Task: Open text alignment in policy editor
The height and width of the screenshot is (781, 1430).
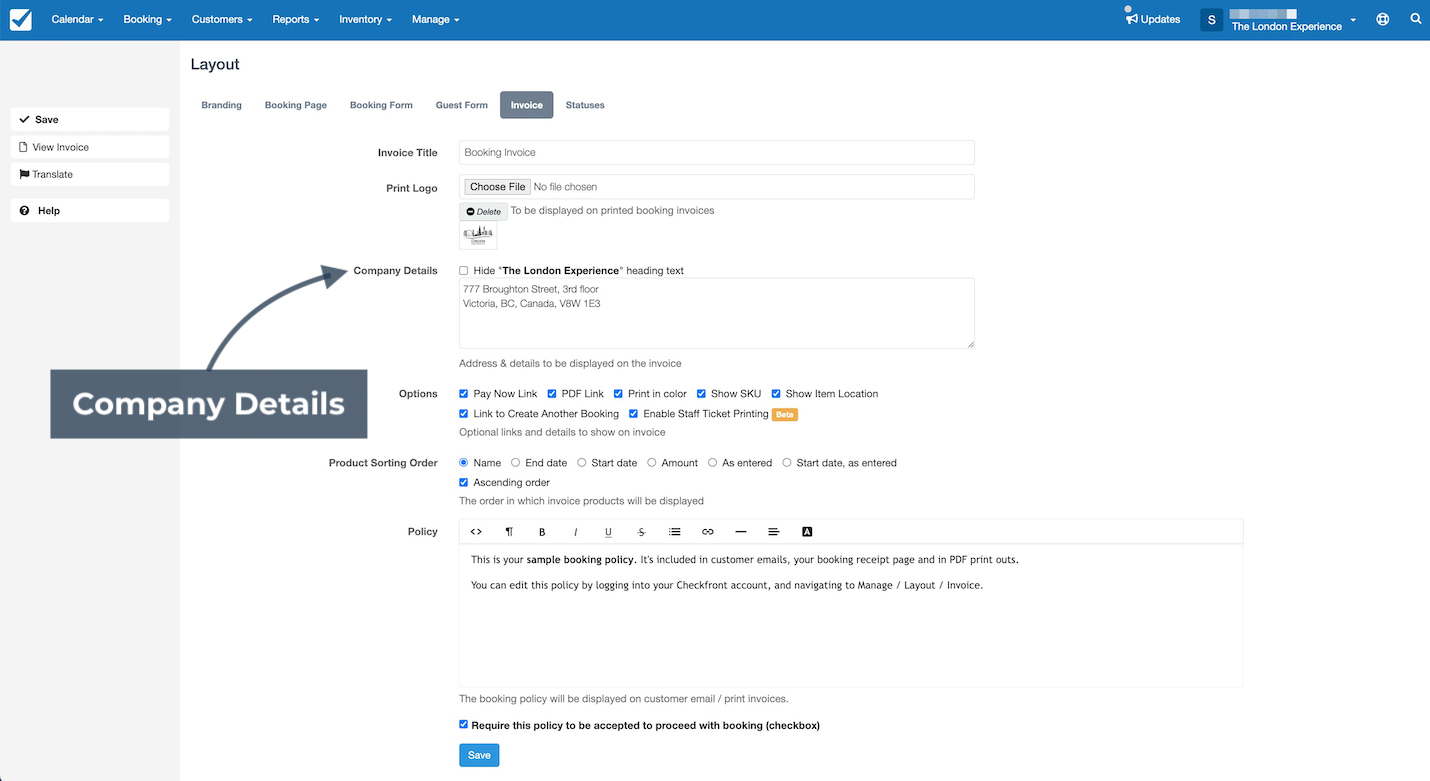Action: tap(774, 532)
